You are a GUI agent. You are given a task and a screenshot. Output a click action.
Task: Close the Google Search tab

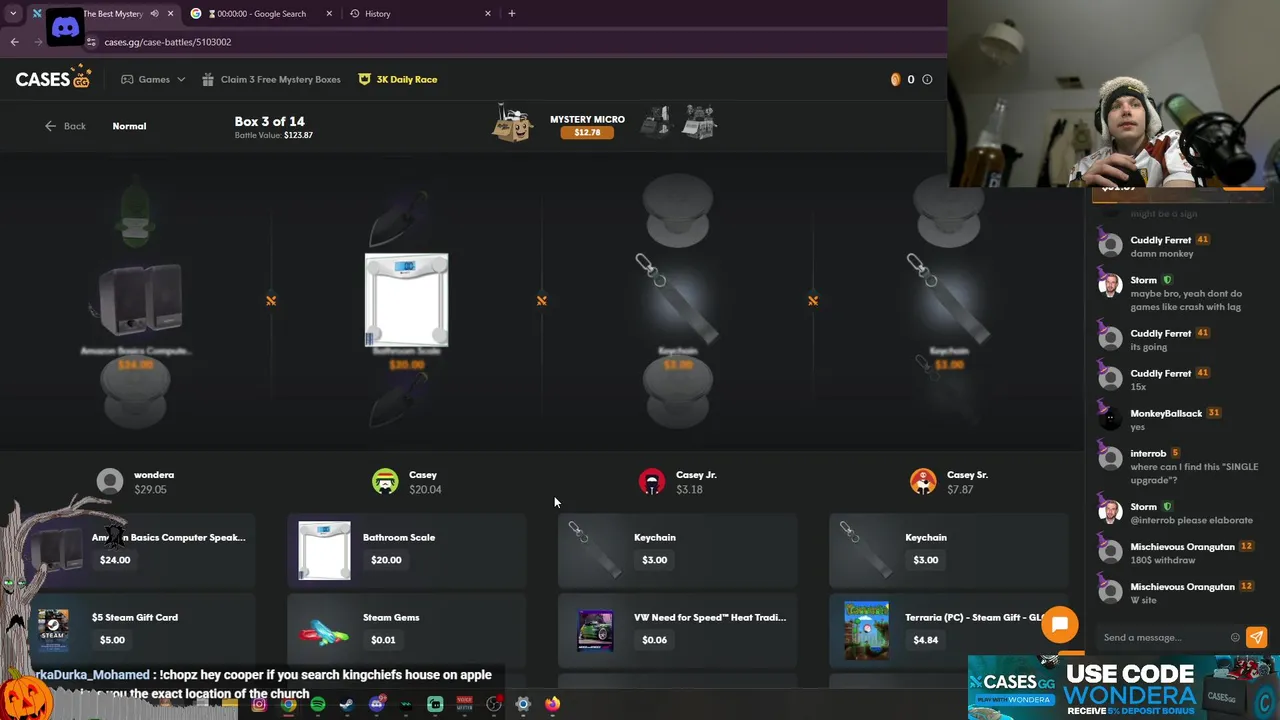point(327,14)
